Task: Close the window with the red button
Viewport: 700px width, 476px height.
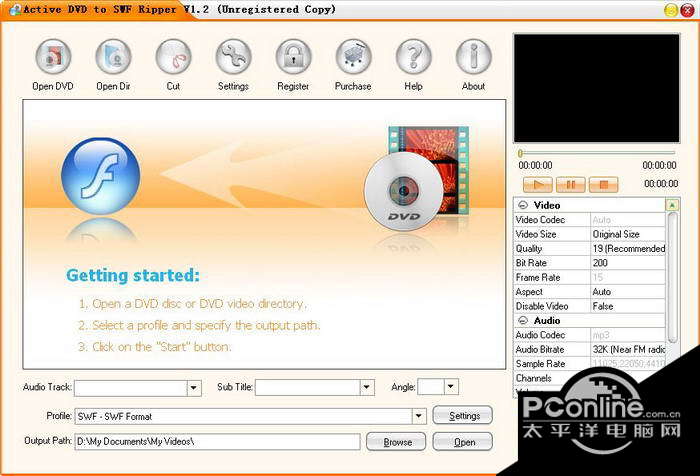Action: pos(687,10)
